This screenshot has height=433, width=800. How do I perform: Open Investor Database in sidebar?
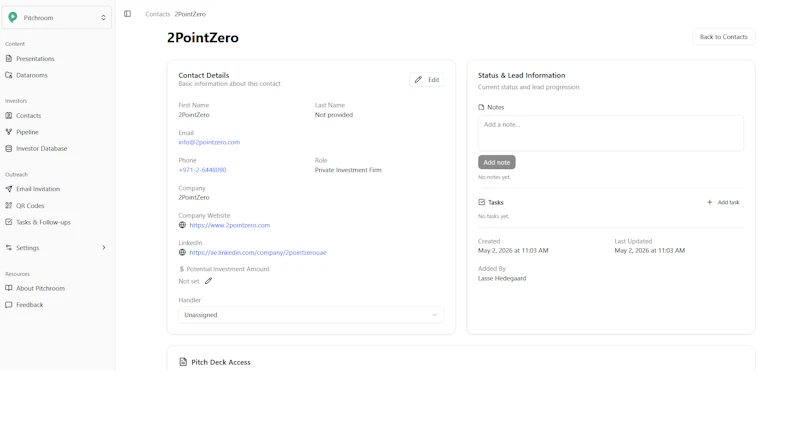41,148
